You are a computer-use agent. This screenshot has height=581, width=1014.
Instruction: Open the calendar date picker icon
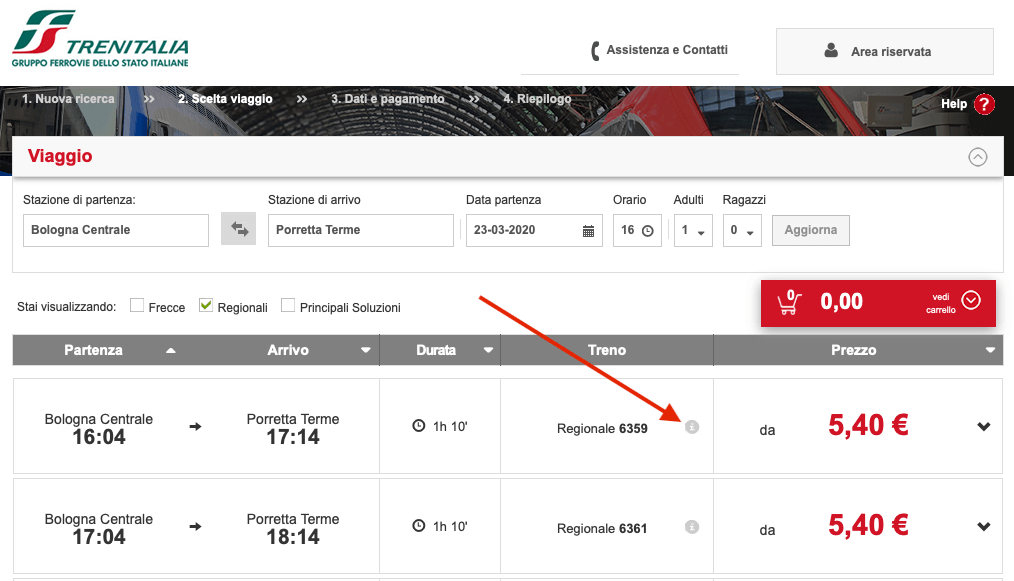tap(588, 231)
